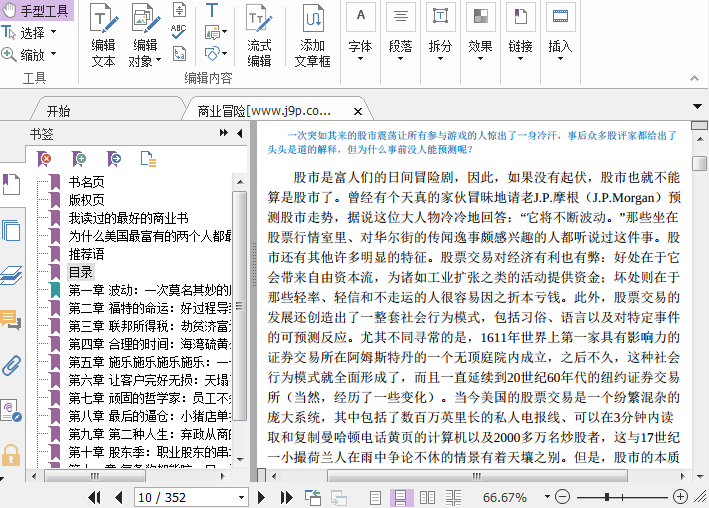The height and width of the screenshot is (508, 709).
Task: Click the Flow Edit (流式编辑) tool
Action: tap(259, 37)
